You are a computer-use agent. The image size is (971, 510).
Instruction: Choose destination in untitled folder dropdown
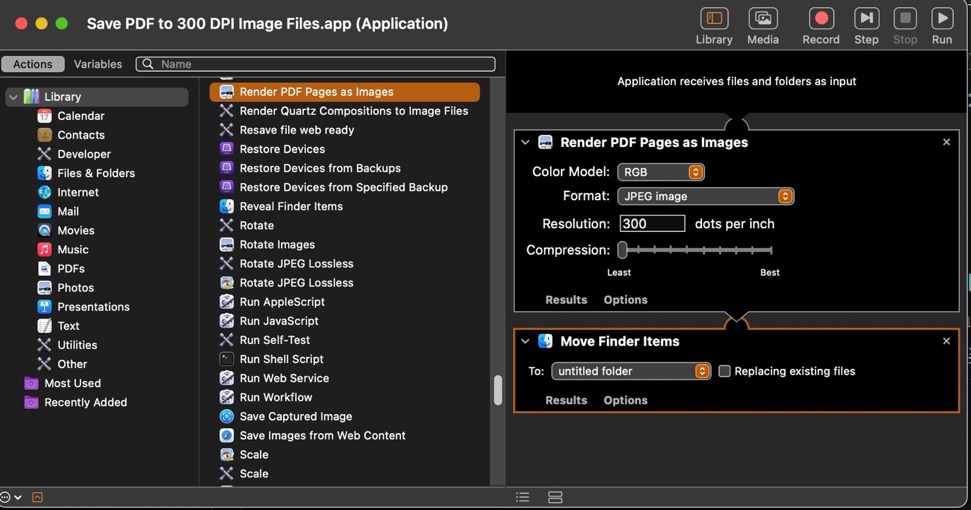pos(631,371)
